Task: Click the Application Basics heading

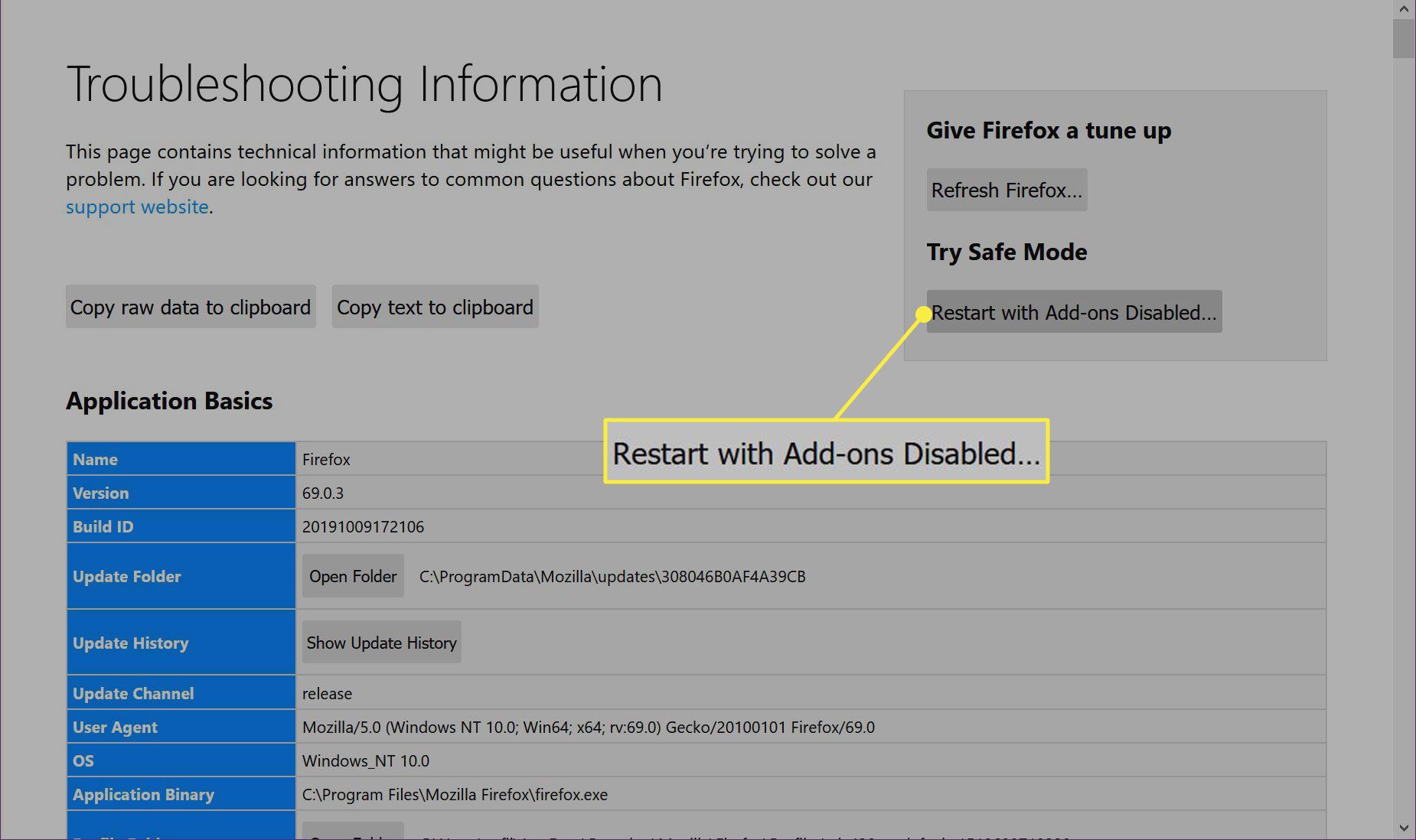Action: (169, 401)
